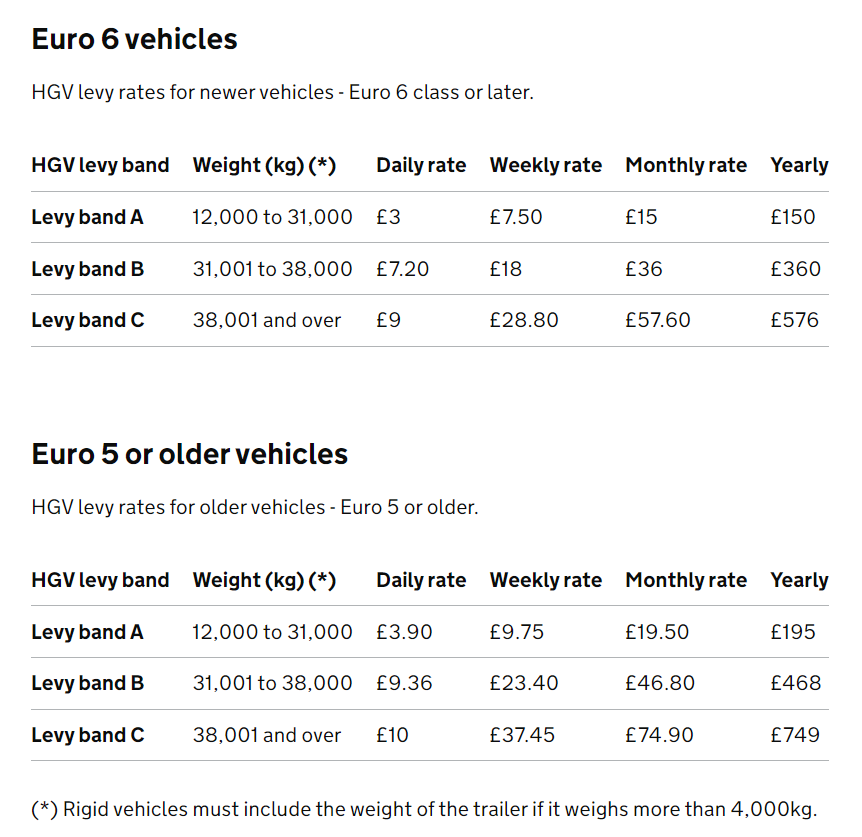Select the £576 yearly value

point(794,320)
